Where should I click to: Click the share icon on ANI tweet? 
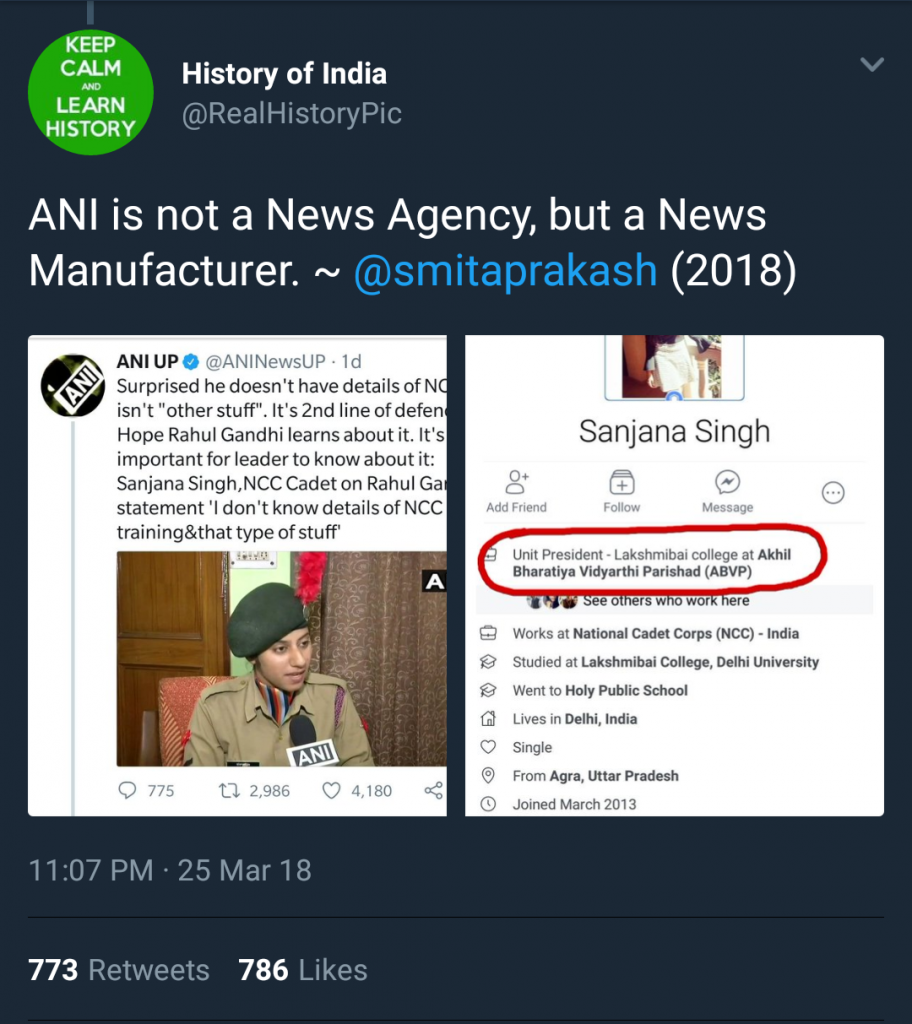(434, 790)
